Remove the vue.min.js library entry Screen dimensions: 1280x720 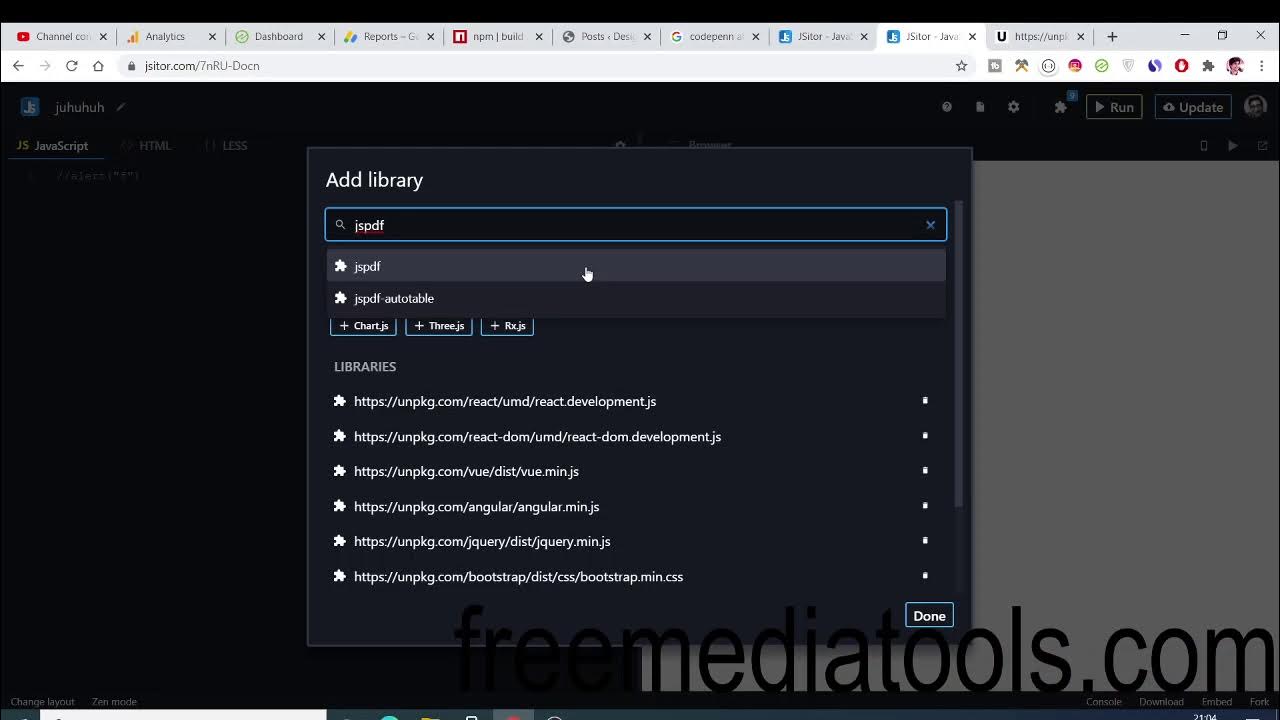point(925,471)
